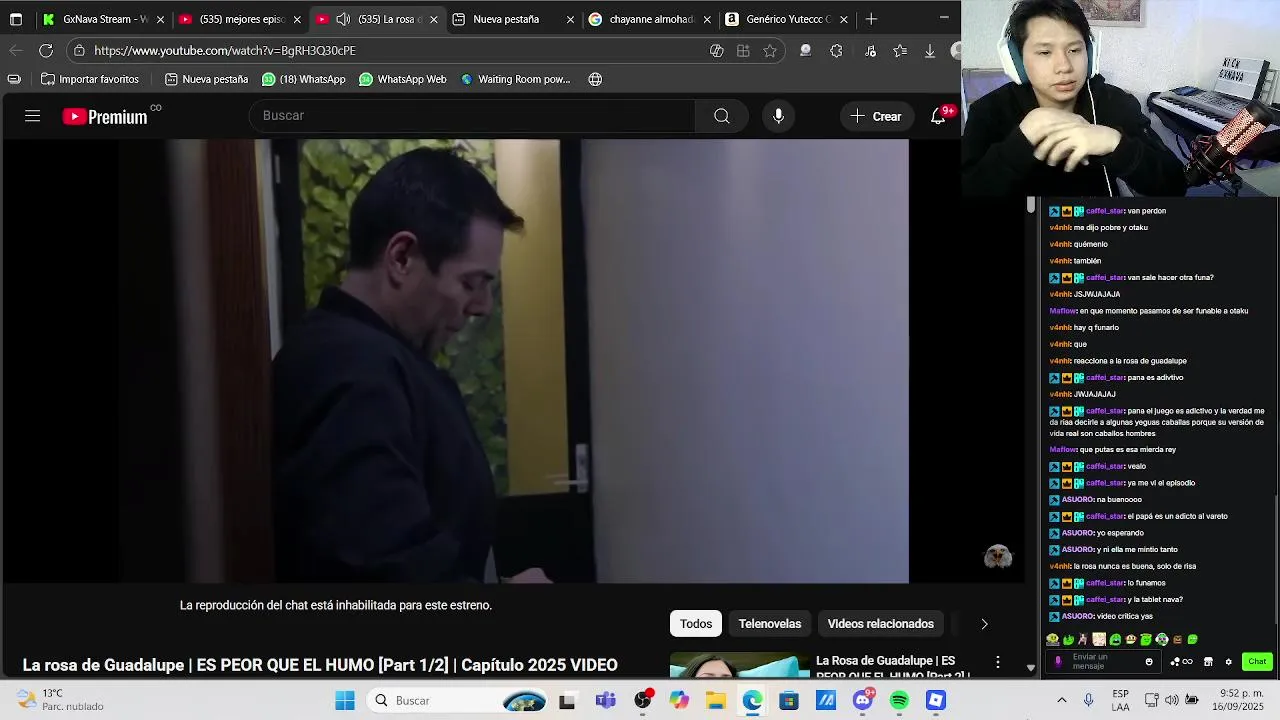Open La Rosa de Guadalupe suggested video thumbnail
This screenshot has height=720, width=1280.
tap(740, 666)
